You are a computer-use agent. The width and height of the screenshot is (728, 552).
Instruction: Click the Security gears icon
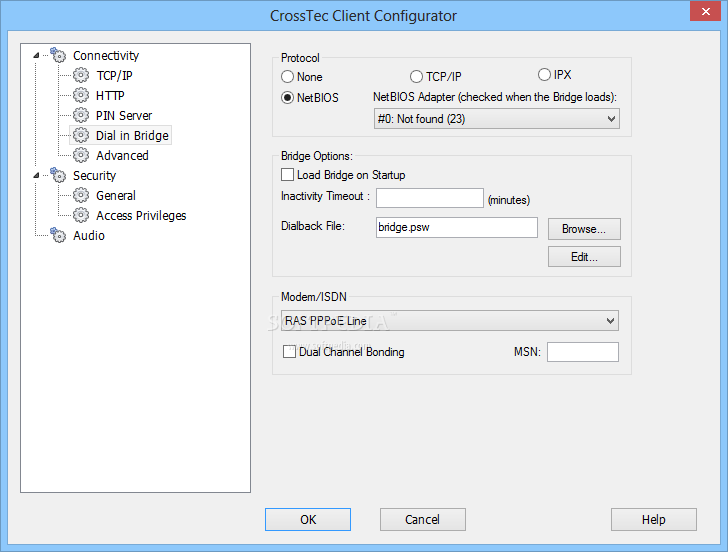(x=58, y=175)
